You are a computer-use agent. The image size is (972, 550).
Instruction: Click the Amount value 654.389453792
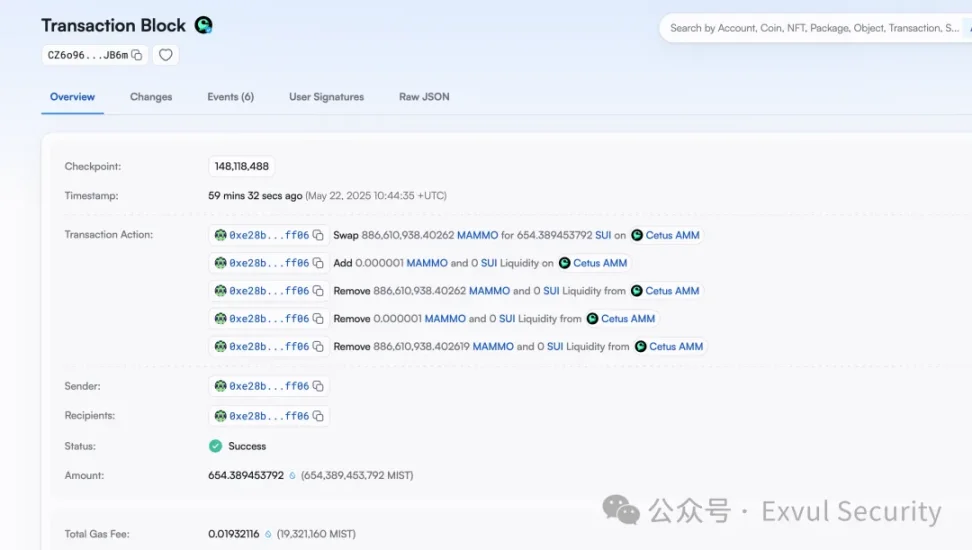(246, 476)
